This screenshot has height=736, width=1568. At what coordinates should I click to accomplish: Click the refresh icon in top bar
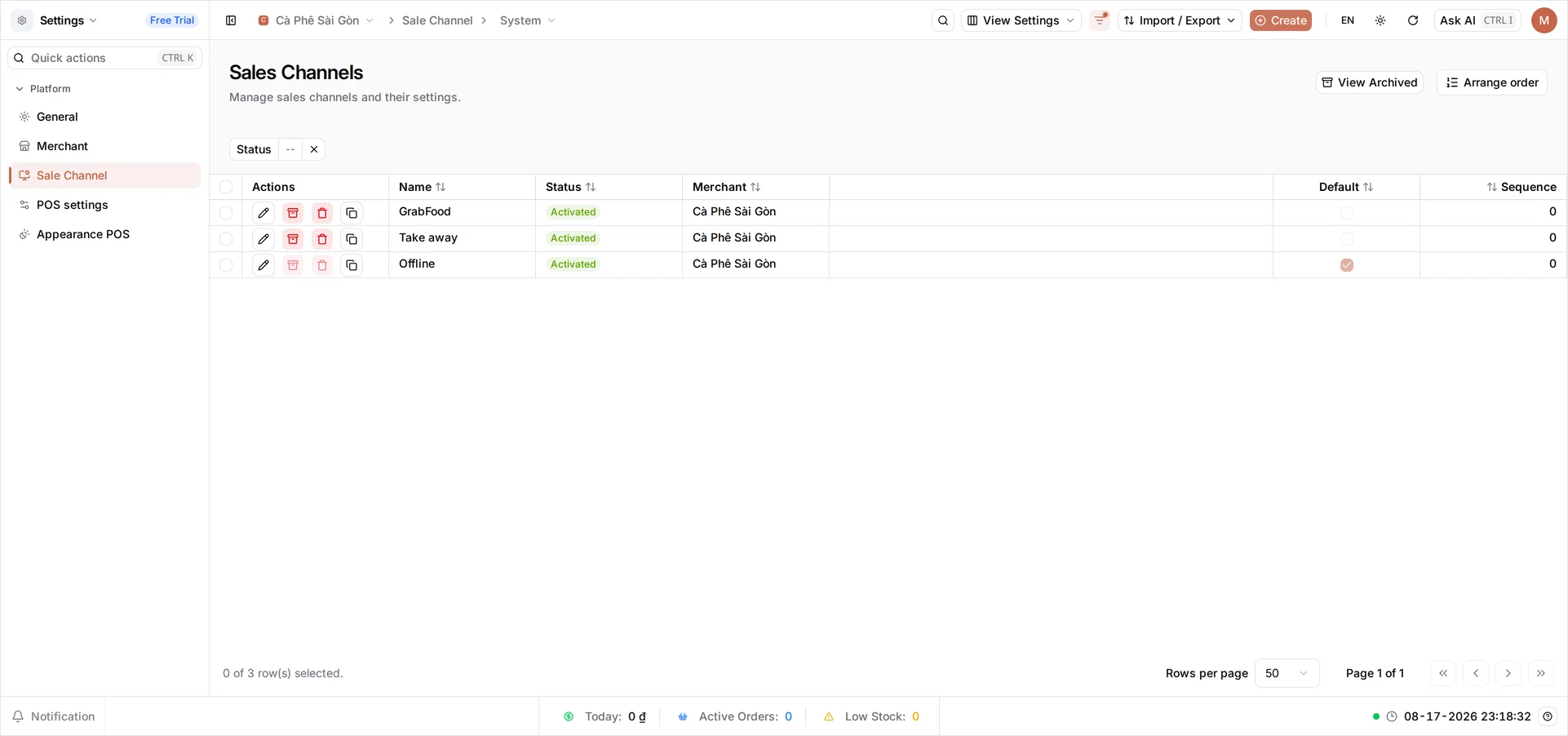pos(1413,20)
